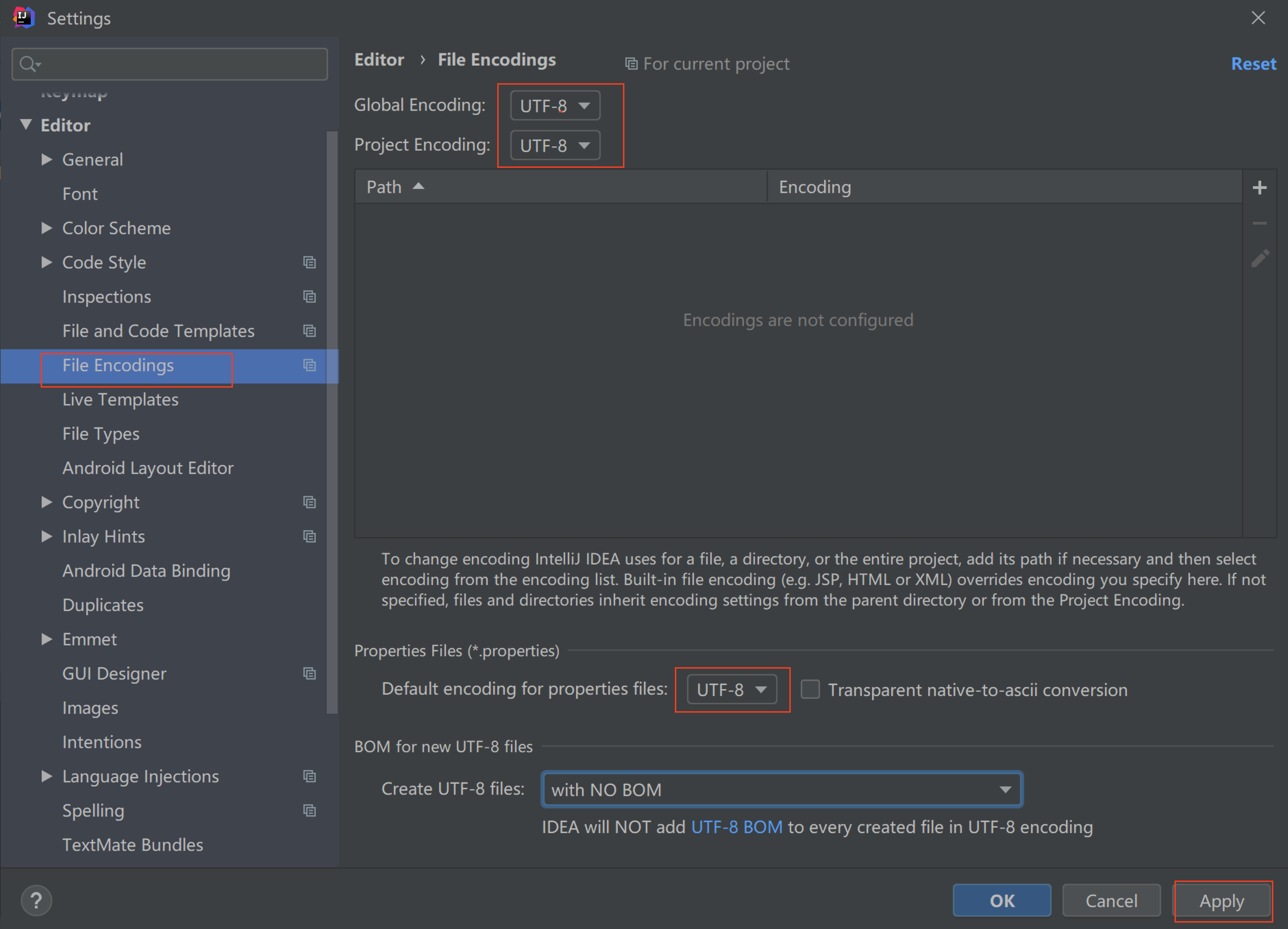
Task: Click the copy icon next to File and Code Templates
Action: point(309,330)
